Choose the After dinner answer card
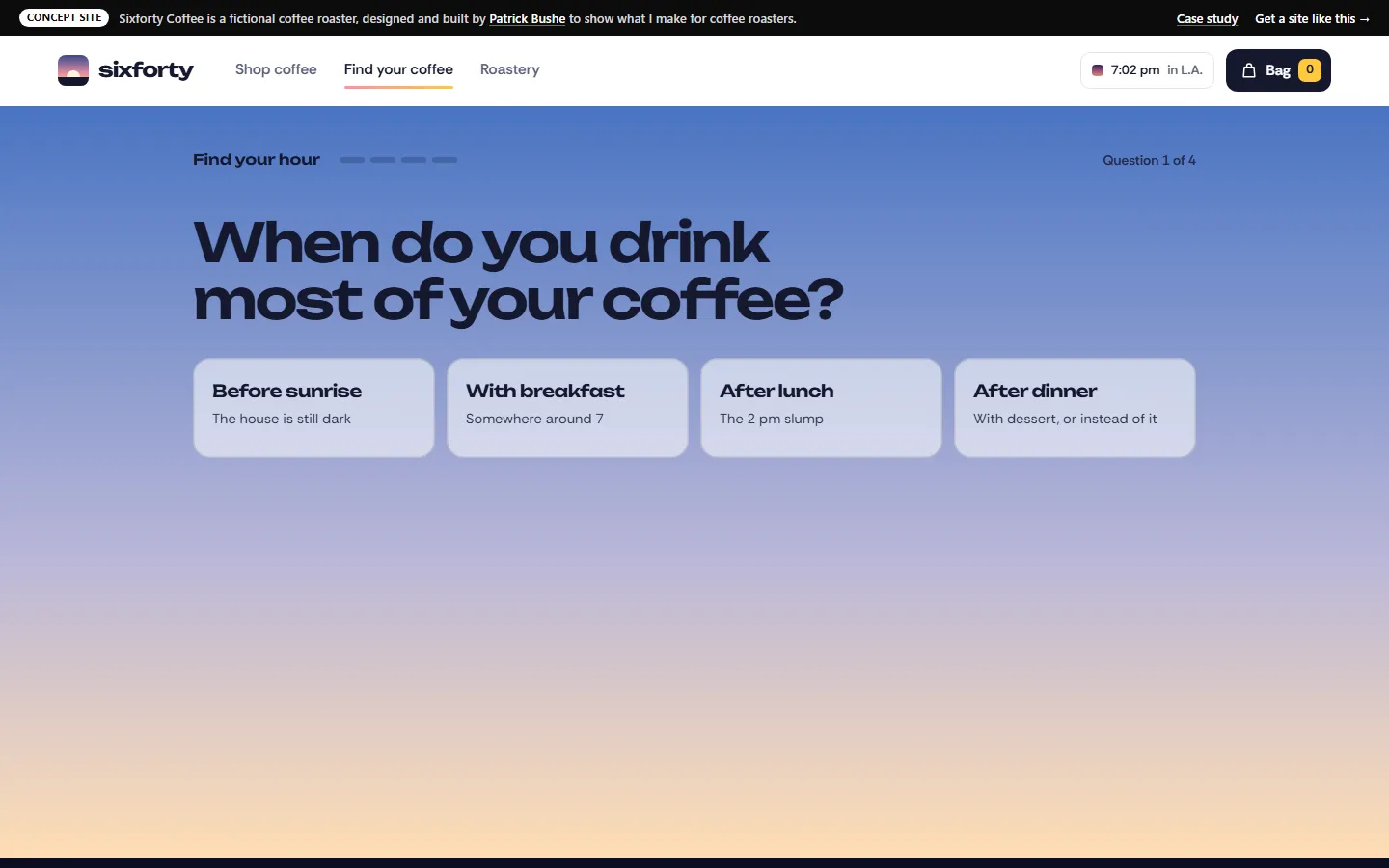The image size is (1389, 868). (x=1075, y=408)
